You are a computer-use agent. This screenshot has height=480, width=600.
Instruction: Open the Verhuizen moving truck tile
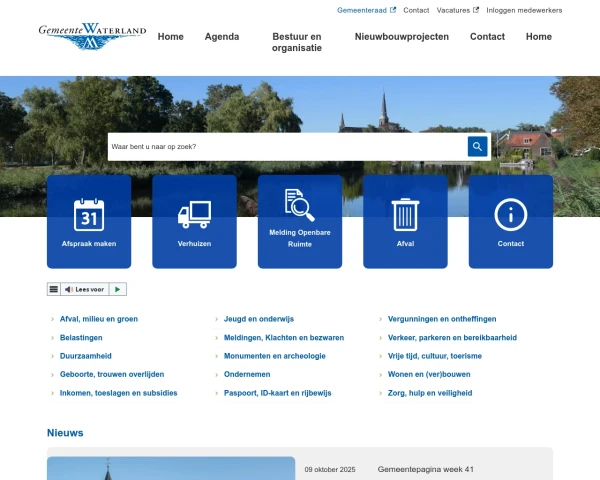pyautogui.click(x=194, y=214)
